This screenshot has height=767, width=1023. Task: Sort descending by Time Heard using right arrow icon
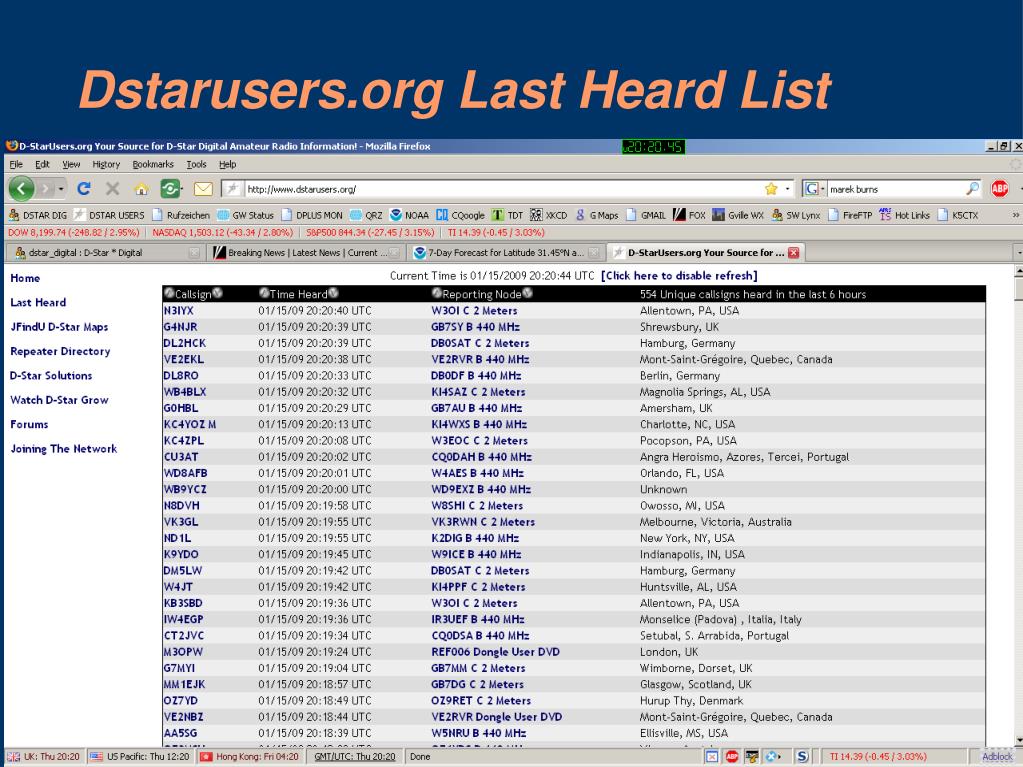tap(333, 293)
